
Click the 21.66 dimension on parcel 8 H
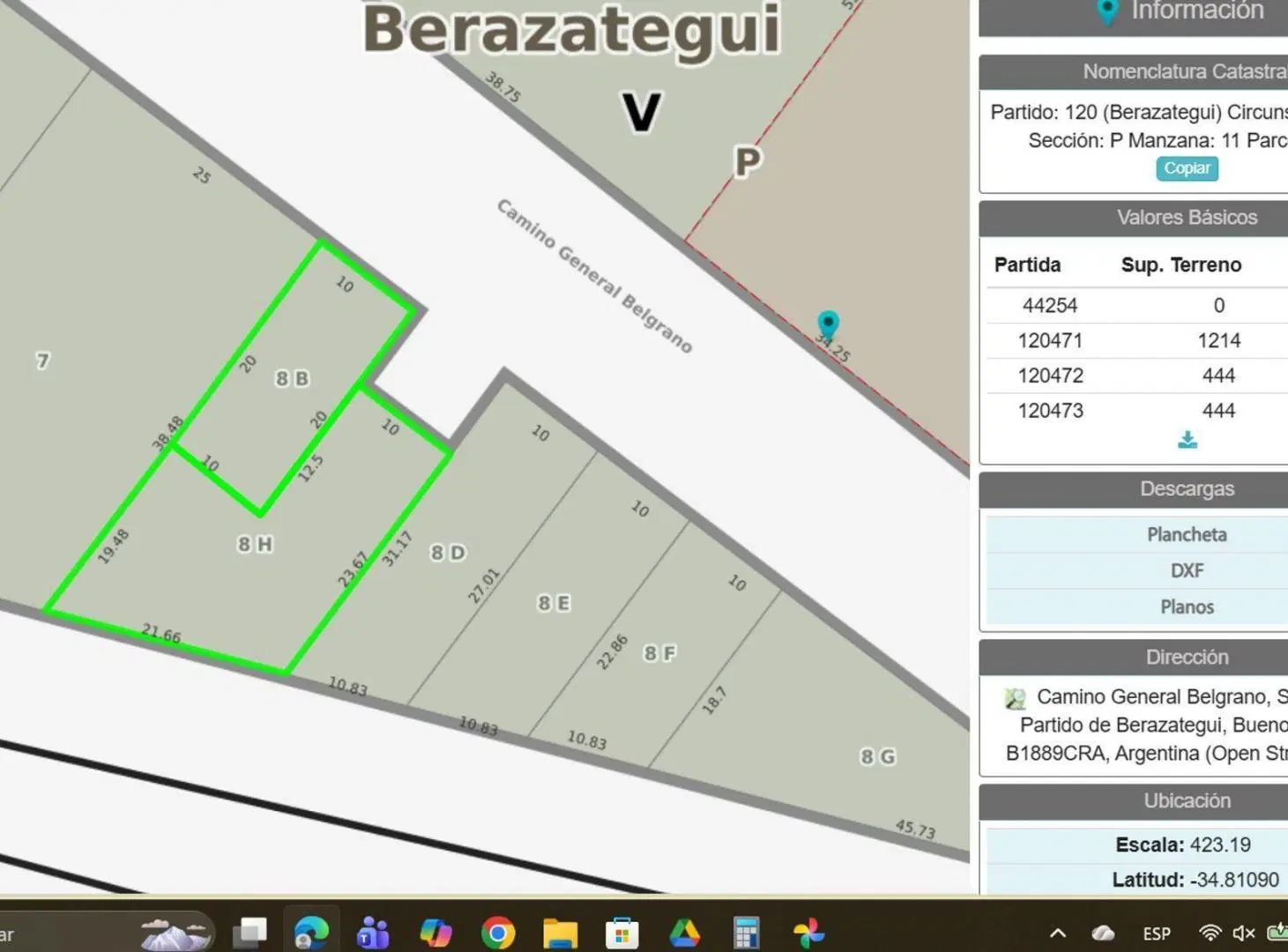coord(161,633)
